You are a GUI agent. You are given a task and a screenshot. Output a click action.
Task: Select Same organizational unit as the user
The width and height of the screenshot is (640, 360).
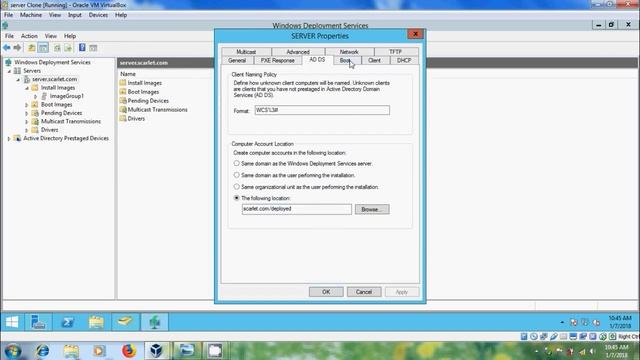pyautogui.click(x=236, y=187)
